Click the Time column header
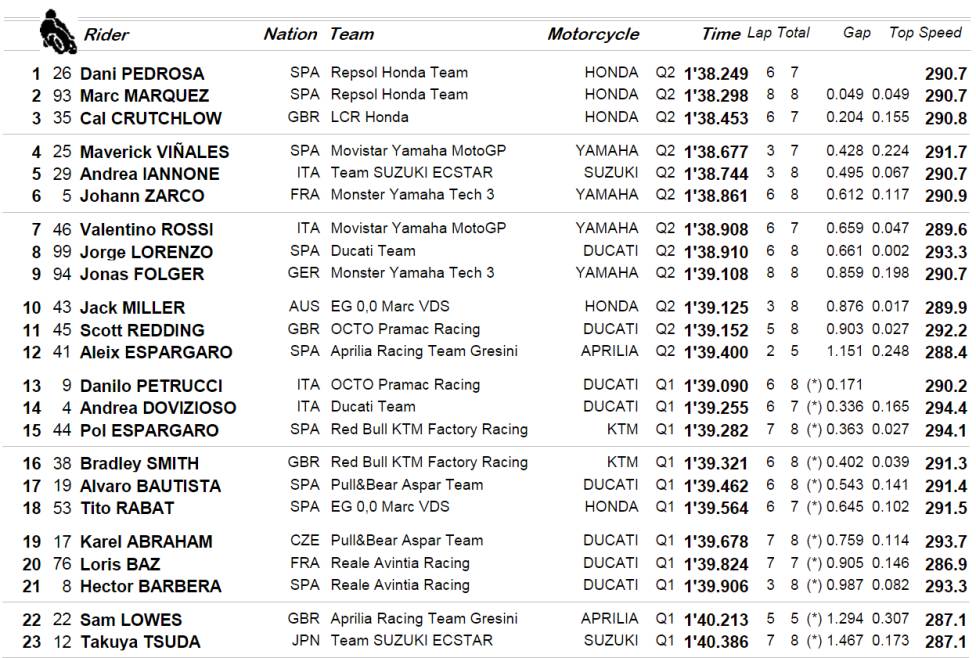The width and height of the screenshot is (976, 658). 720,34
